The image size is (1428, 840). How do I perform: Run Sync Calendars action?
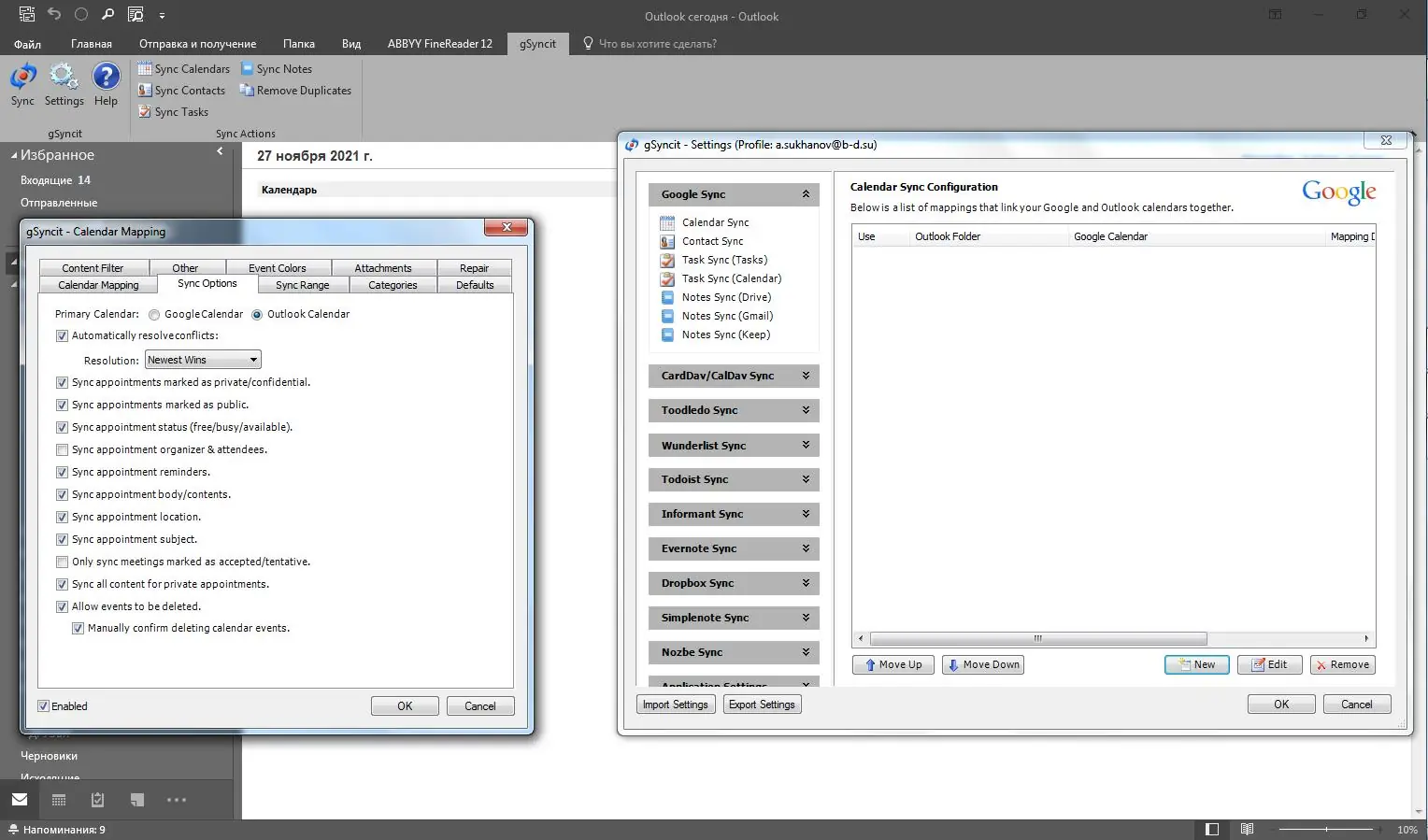[183, 69]
